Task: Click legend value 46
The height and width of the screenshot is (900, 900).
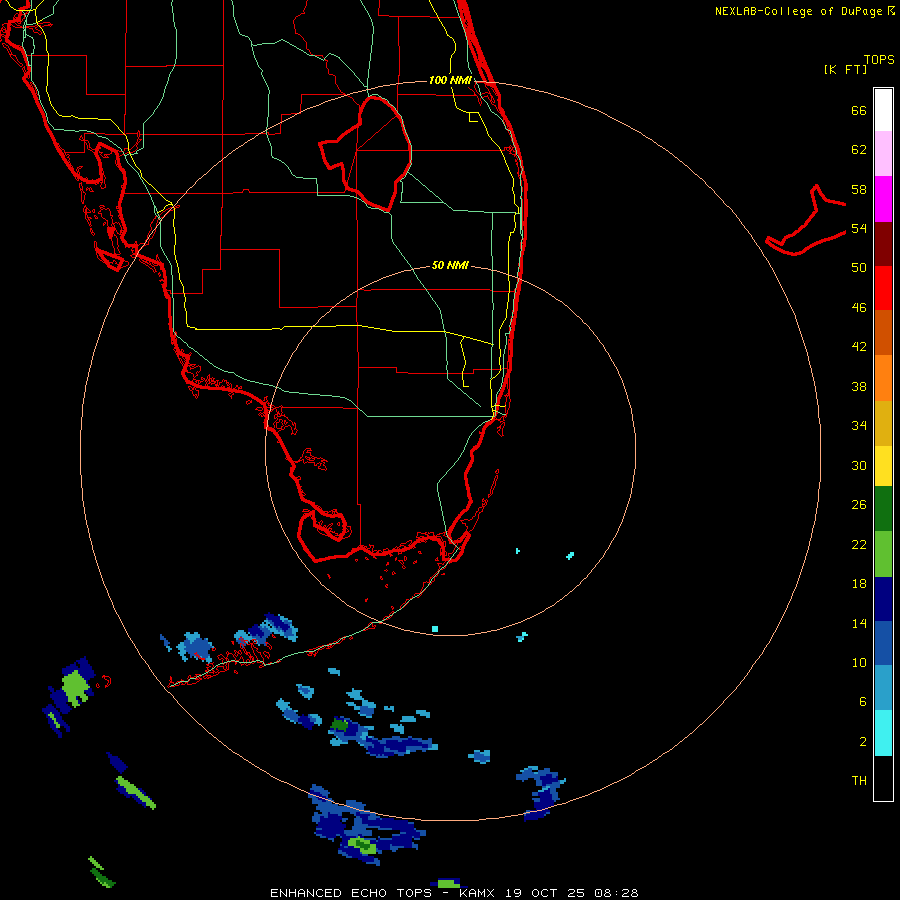Action: pyautogui.click(x=859, y=308)
